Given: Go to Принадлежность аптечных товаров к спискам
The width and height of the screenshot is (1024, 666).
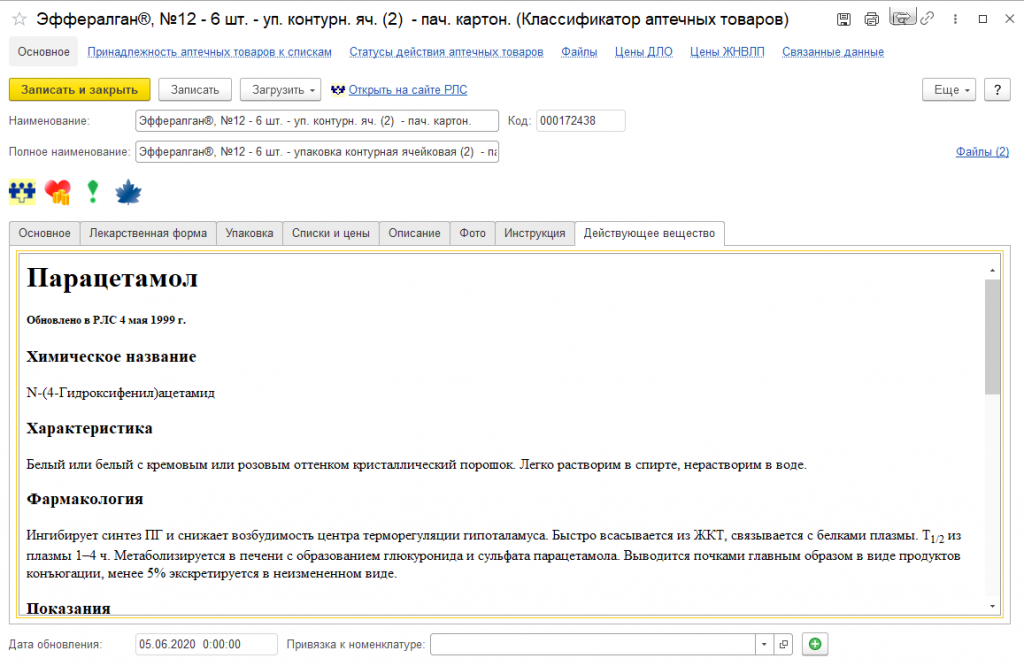Looking at the screenshot, I should tap(210, 52).
